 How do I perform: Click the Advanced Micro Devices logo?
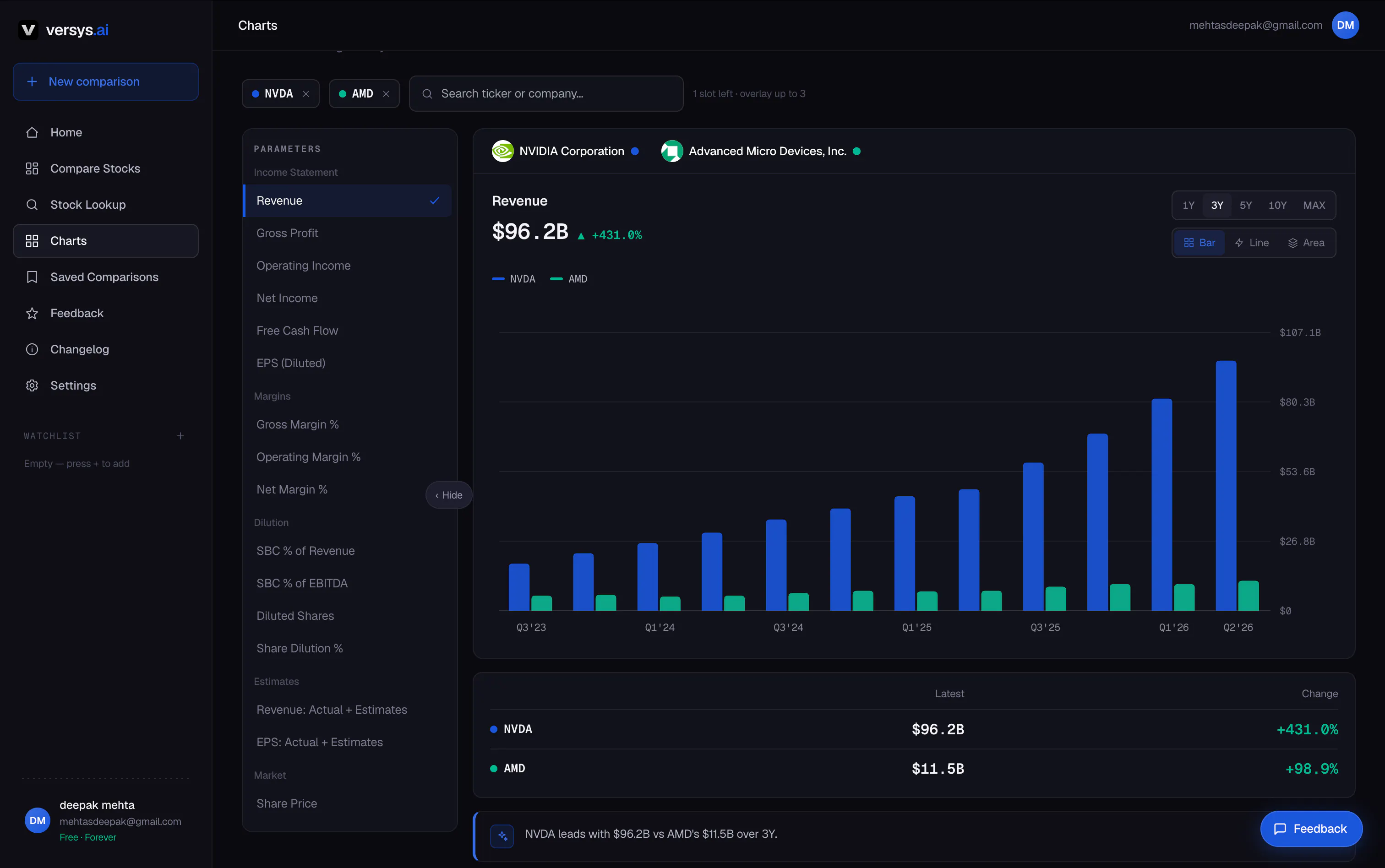point(672,152)
